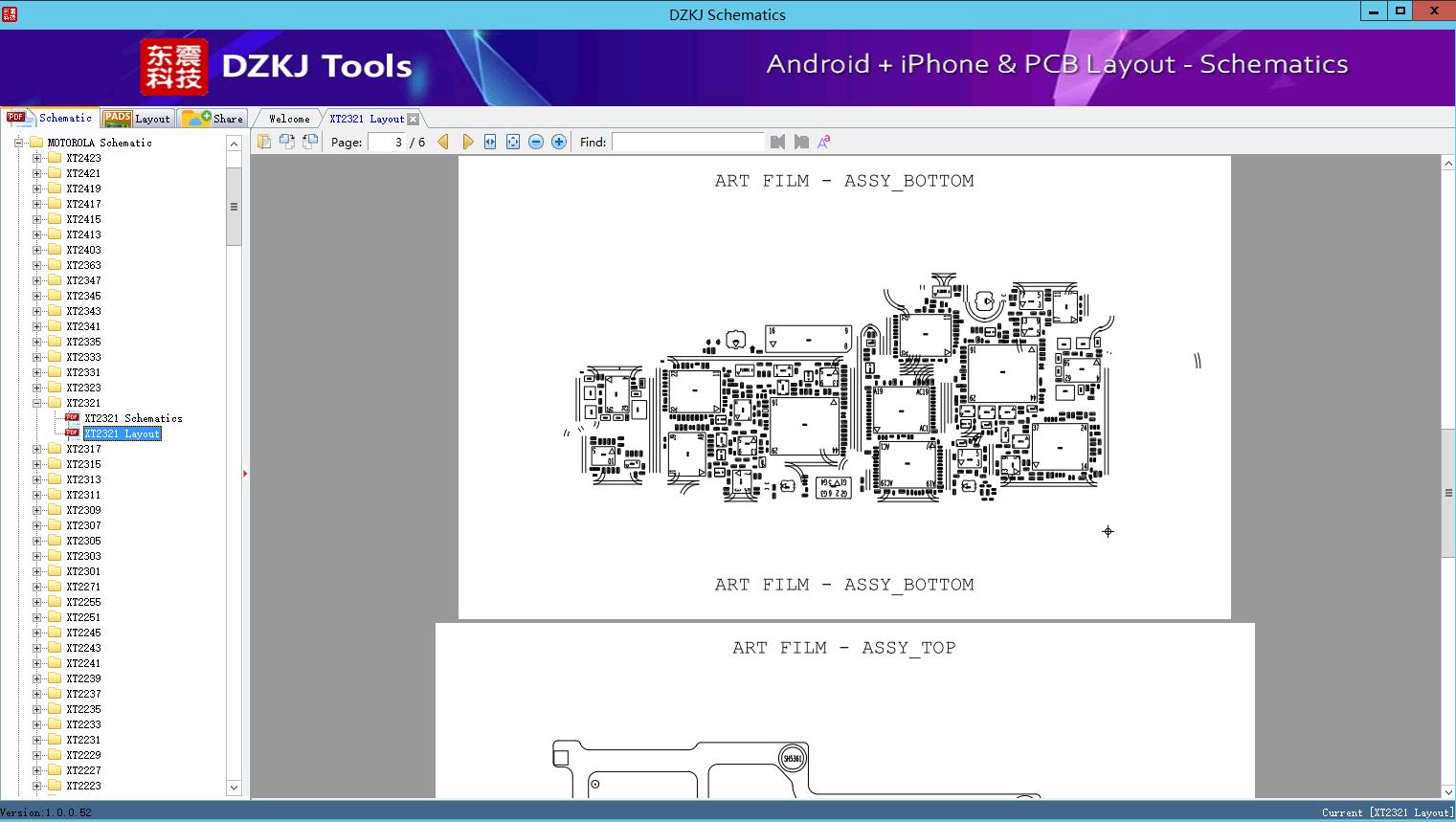Switch to the PADS Layout panel tab
Image resolution: width=1456 pixels, height=822 pixels.
tap(137, 119)
